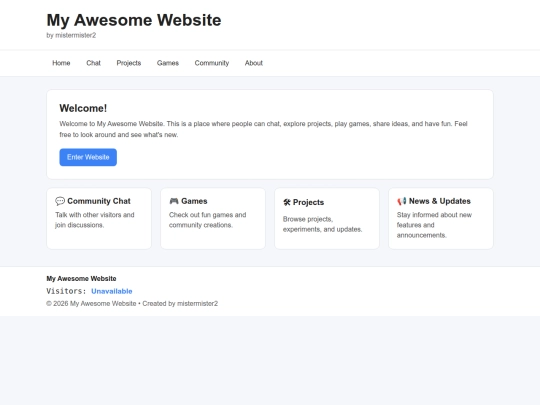Viewport: 540px width, 405px height.
Task: Click the megaphone icon beside News & Updates
Action: (402, 201)
